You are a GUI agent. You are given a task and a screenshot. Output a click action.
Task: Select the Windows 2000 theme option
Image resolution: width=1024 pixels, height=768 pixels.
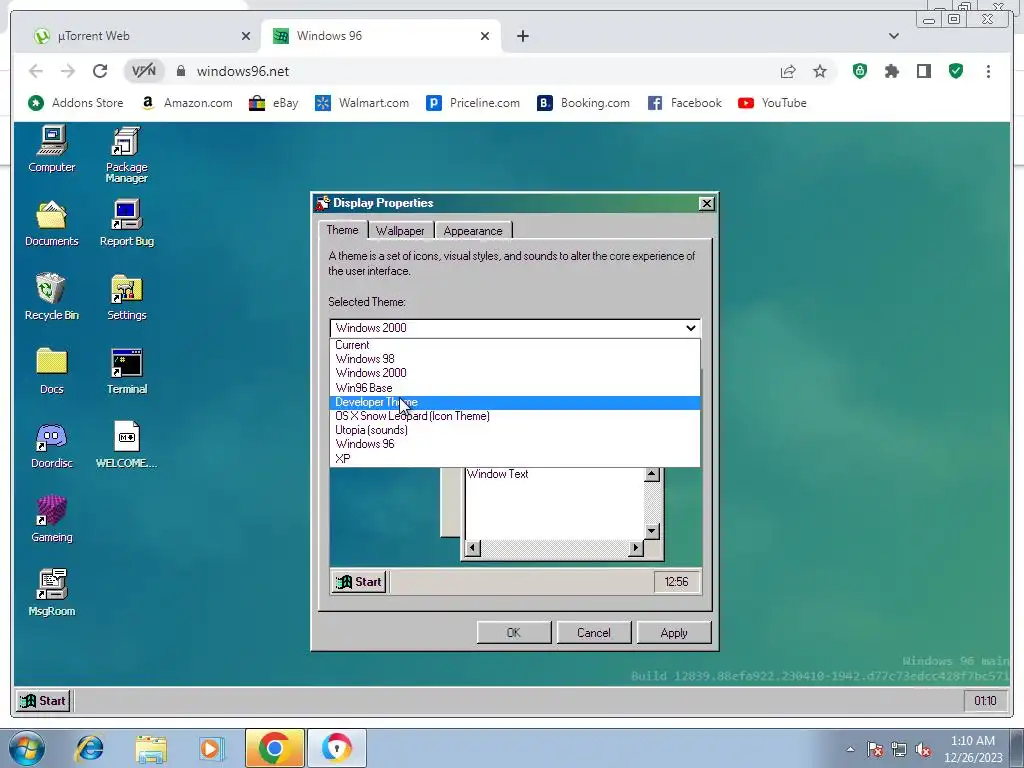coord(515,373)
